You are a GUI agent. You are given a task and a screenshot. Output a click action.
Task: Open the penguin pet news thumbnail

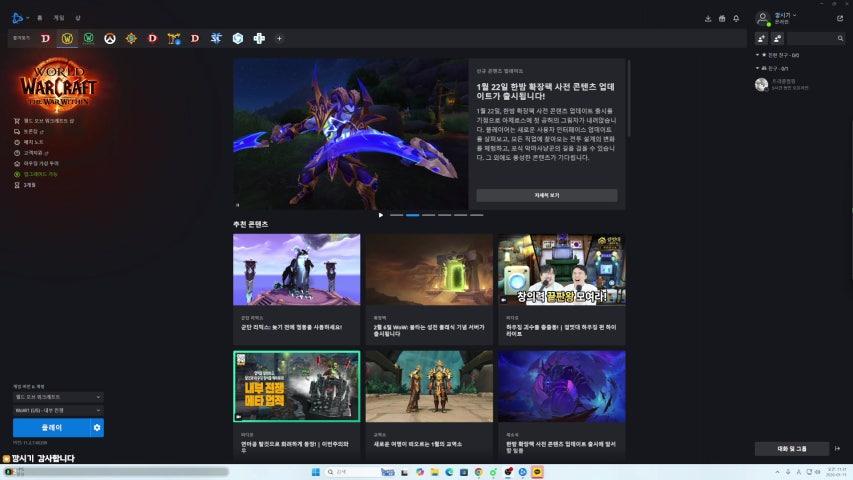click(x=296, y=269)
